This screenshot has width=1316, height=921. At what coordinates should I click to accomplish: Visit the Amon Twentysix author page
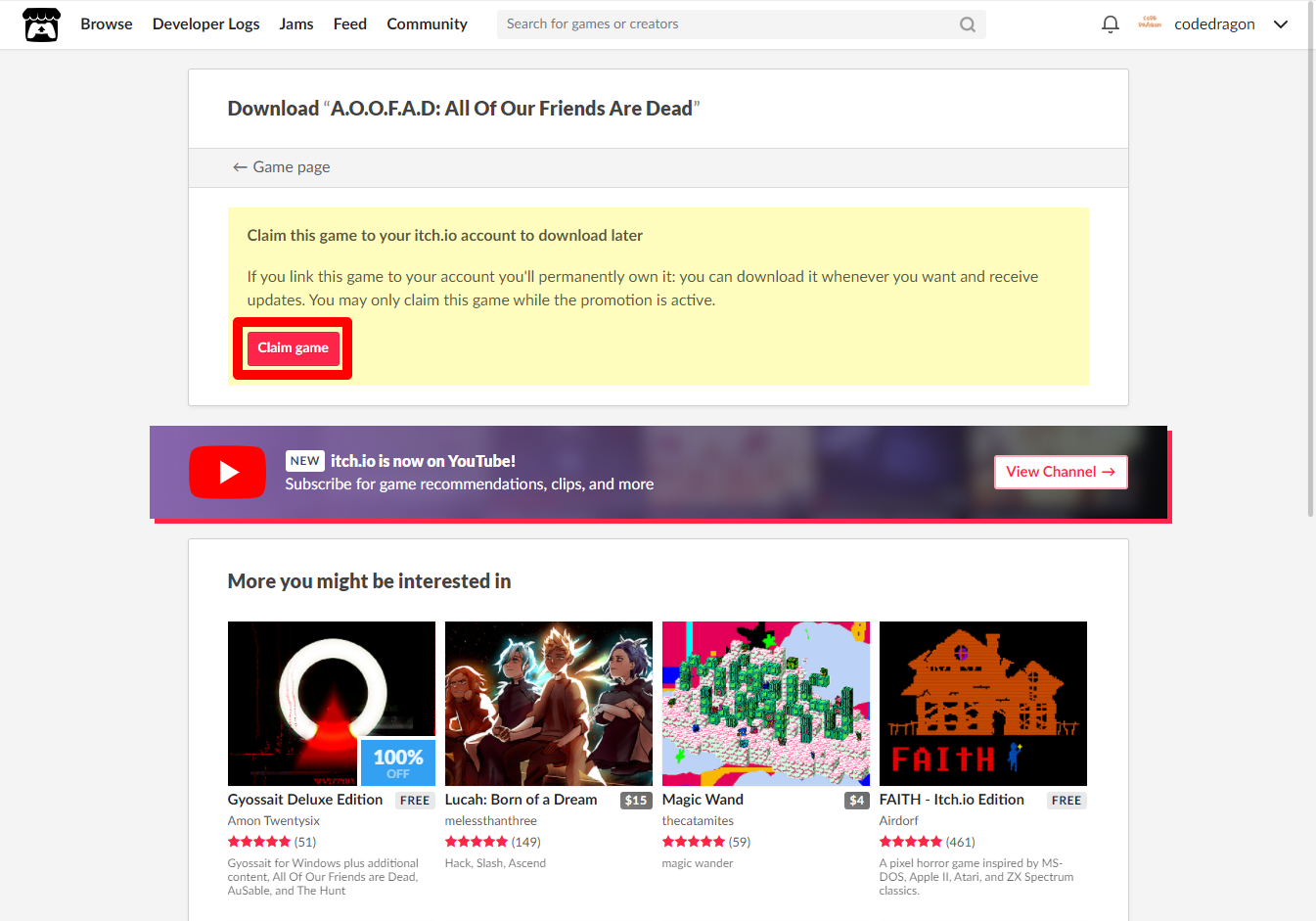click(274, 821)
